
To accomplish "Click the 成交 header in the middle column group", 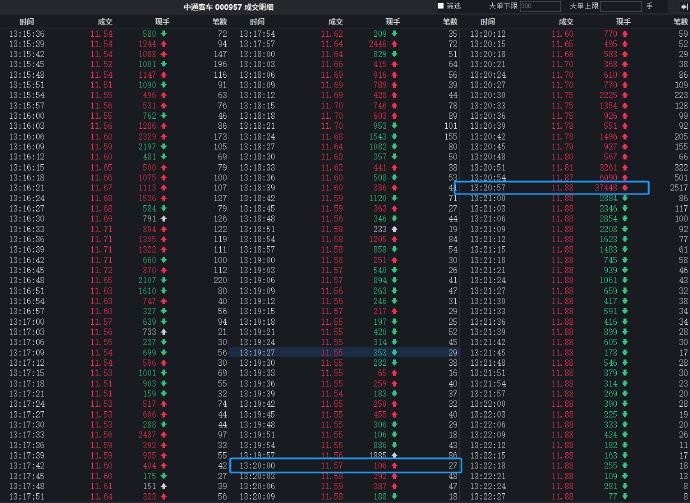I will 335,22.
